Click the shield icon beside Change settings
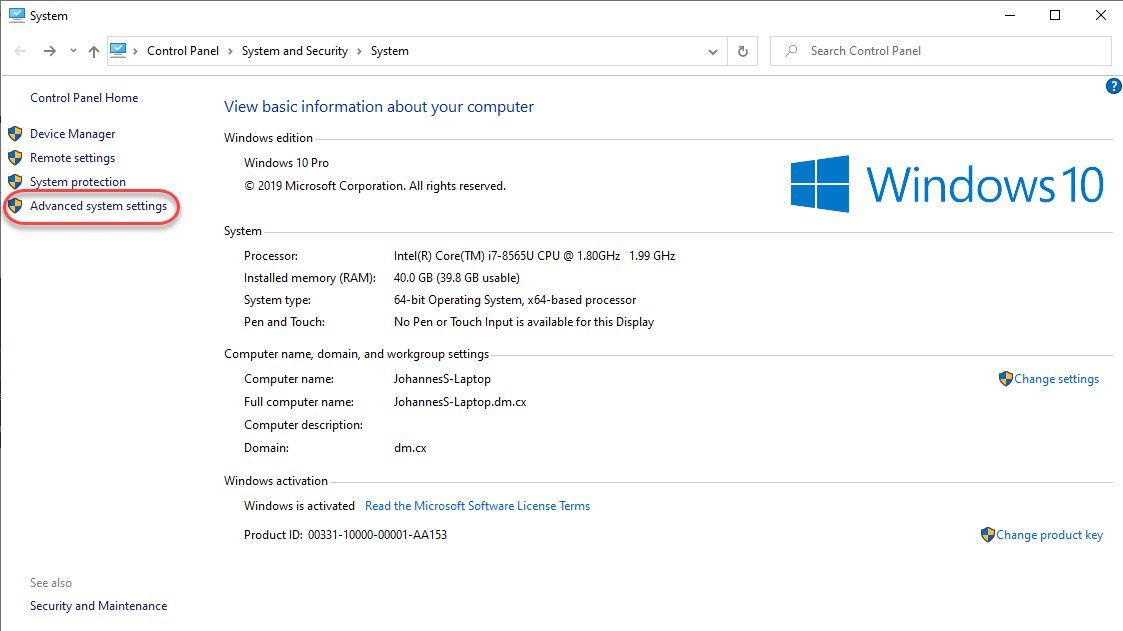The height and width of the screenshot is (631, 1123). click(1006, 379)
